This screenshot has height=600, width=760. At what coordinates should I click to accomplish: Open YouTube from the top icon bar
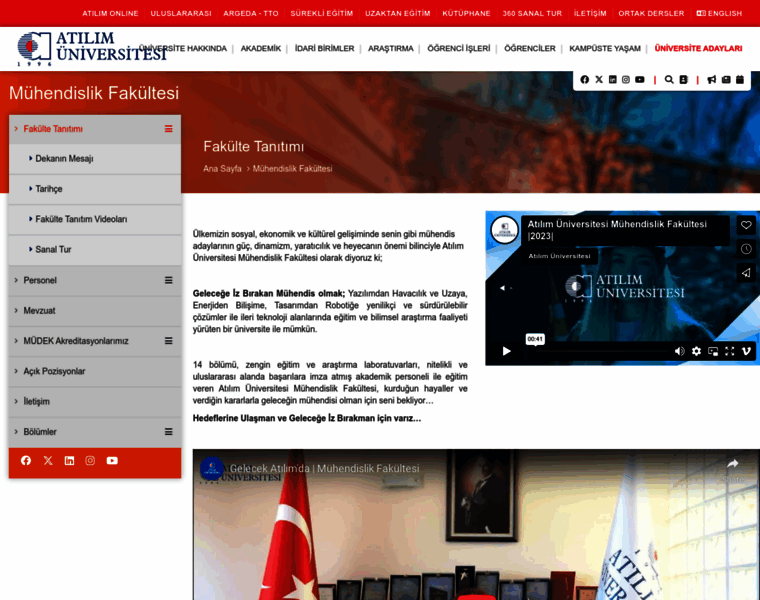[640, 79]
